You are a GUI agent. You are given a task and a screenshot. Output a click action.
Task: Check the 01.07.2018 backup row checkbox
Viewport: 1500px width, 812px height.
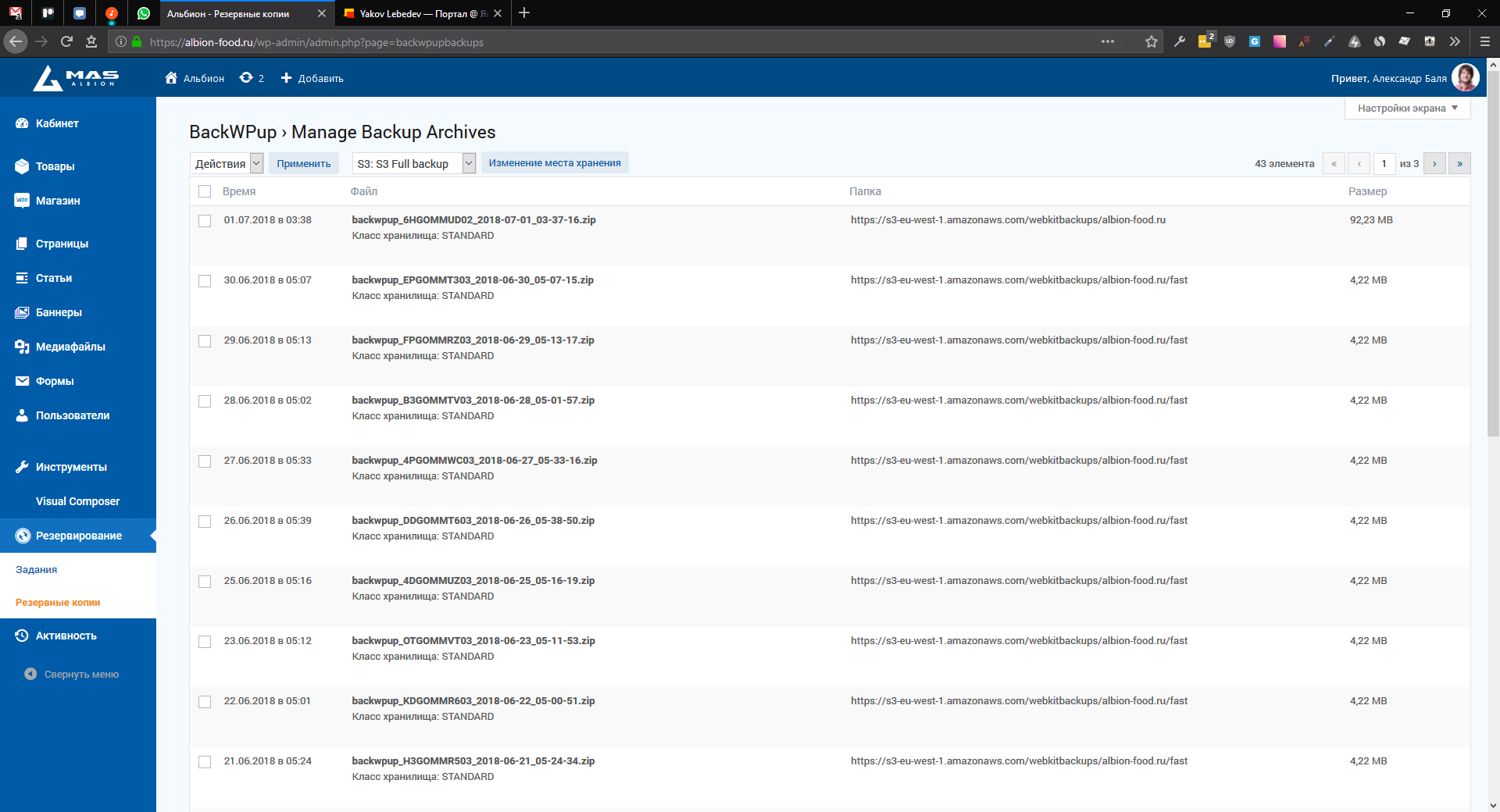pos(205,221)
